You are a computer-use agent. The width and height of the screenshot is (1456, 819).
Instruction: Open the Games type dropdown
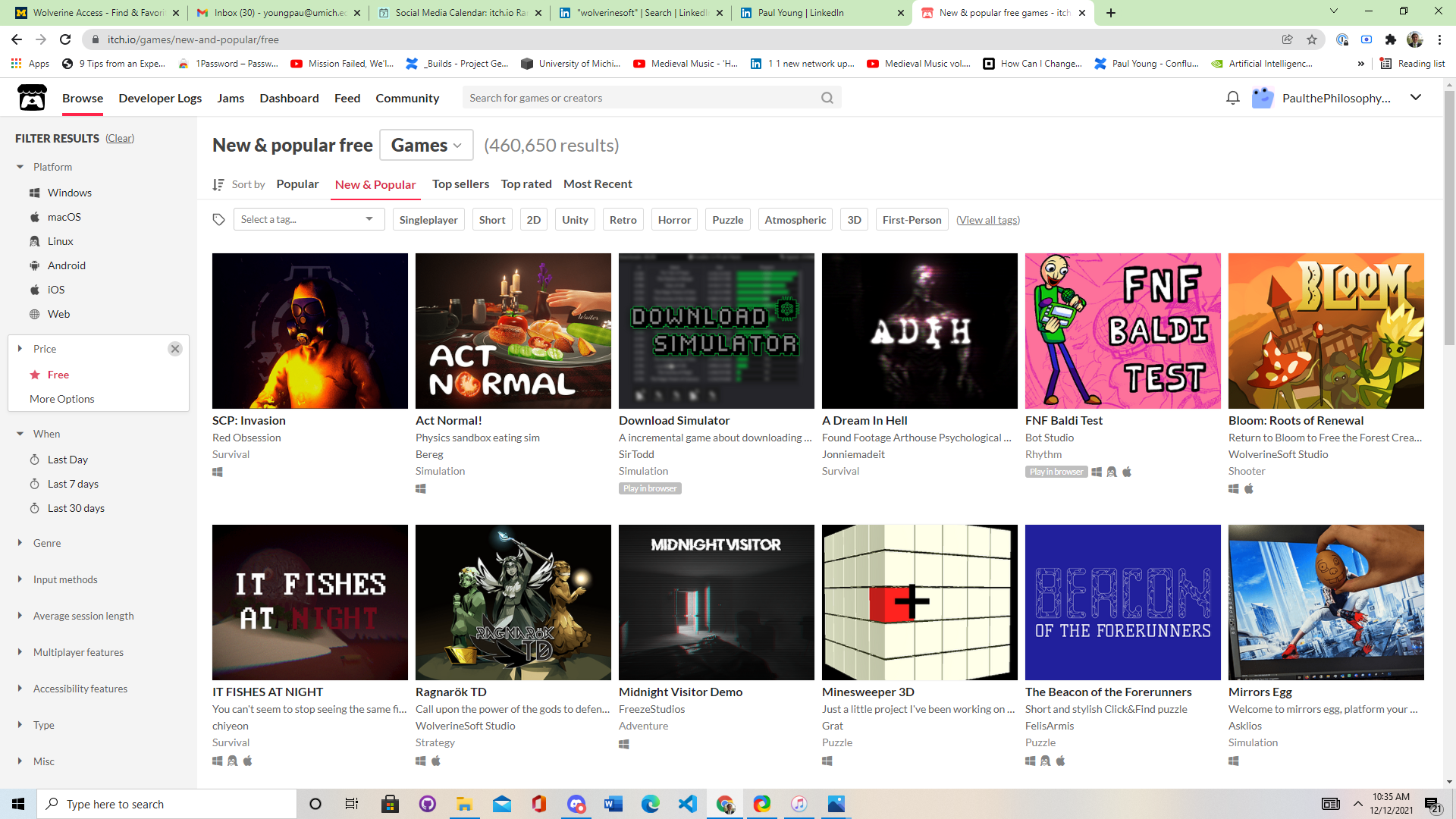[x=427, y=145]
